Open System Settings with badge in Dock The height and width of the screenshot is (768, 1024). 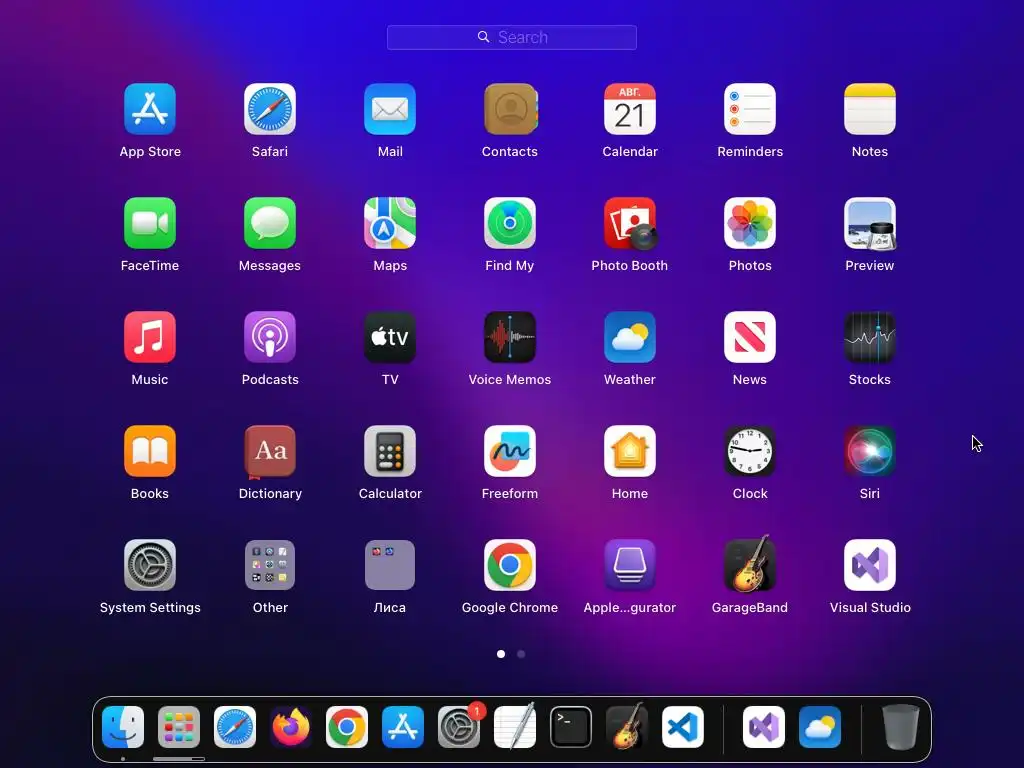pyautogui.click(x=459, y=727)
